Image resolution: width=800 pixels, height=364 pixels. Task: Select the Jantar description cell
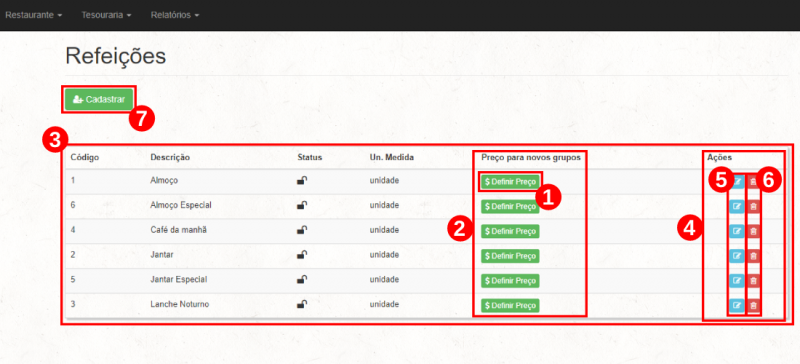click(x=162, y=255)
